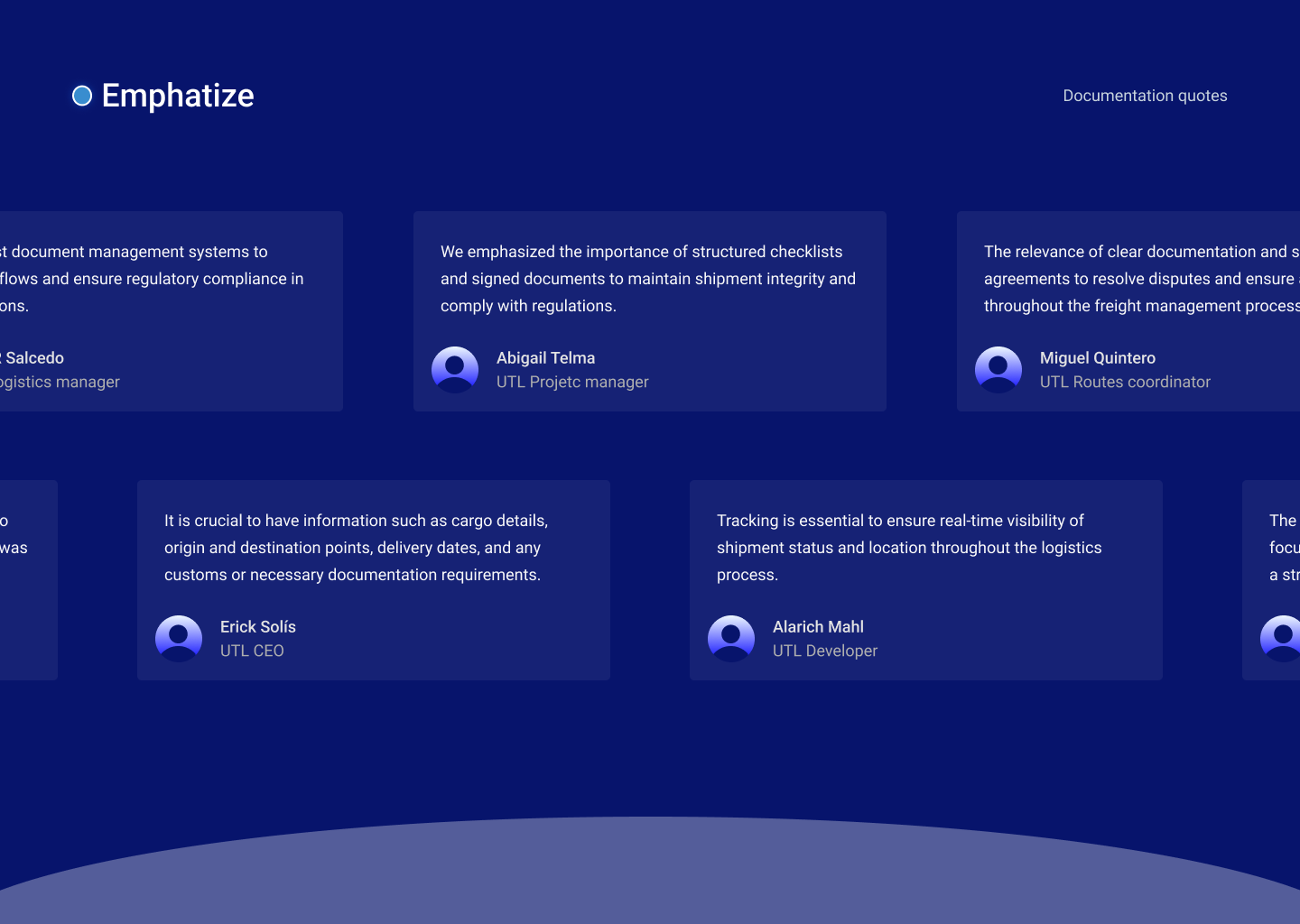Viewport: 1300px width, 924px height.
Task: Click Erick Solís's avatar icon
Action: tap(179, 639)
